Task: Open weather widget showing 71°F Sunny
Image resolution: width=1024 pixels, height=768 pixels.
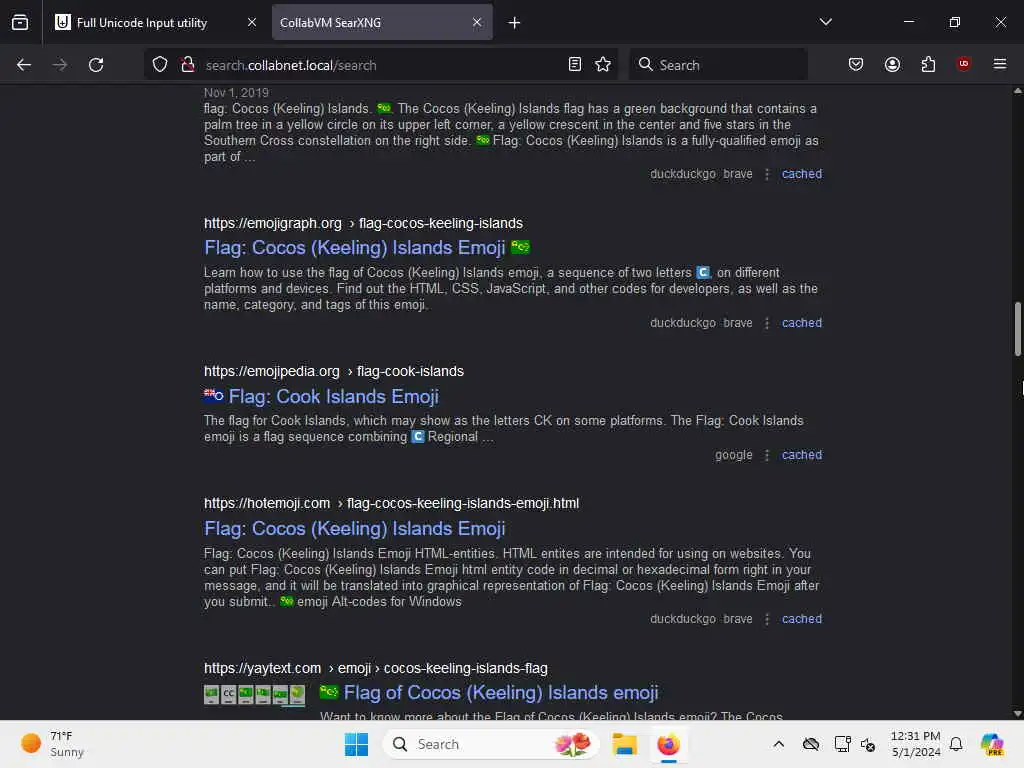Action: coord(52,744)
